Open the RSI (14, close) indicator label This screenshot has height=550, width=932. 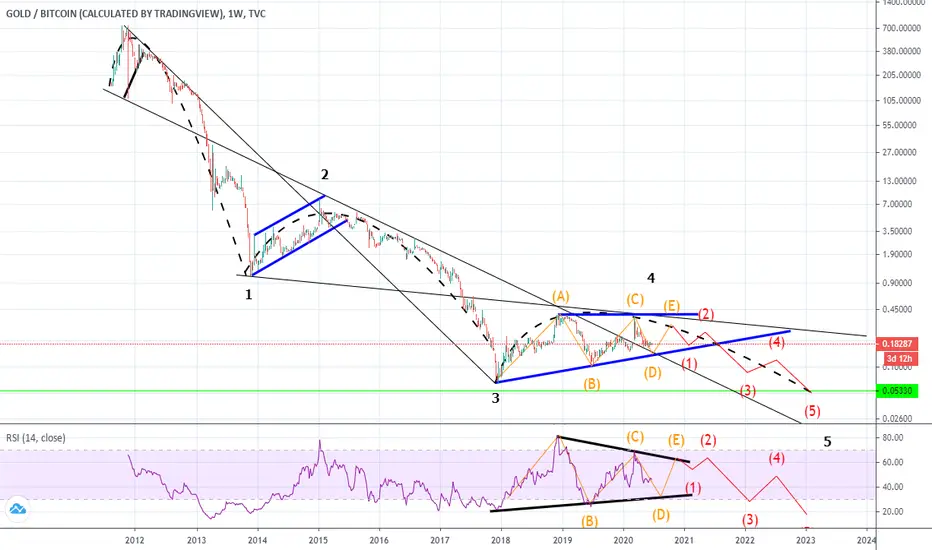pyautogui.click(x=36, y=438)
